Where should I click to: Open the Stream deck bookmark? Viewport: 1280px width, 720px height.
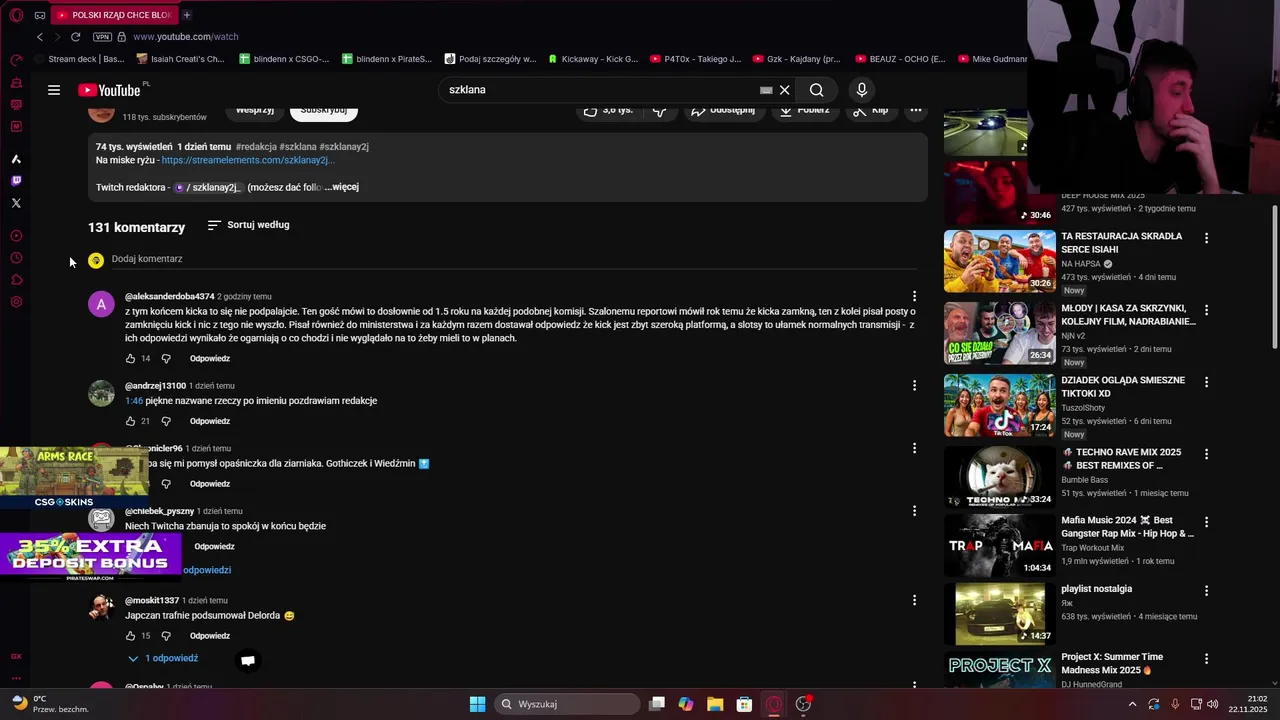pos(78,59)
